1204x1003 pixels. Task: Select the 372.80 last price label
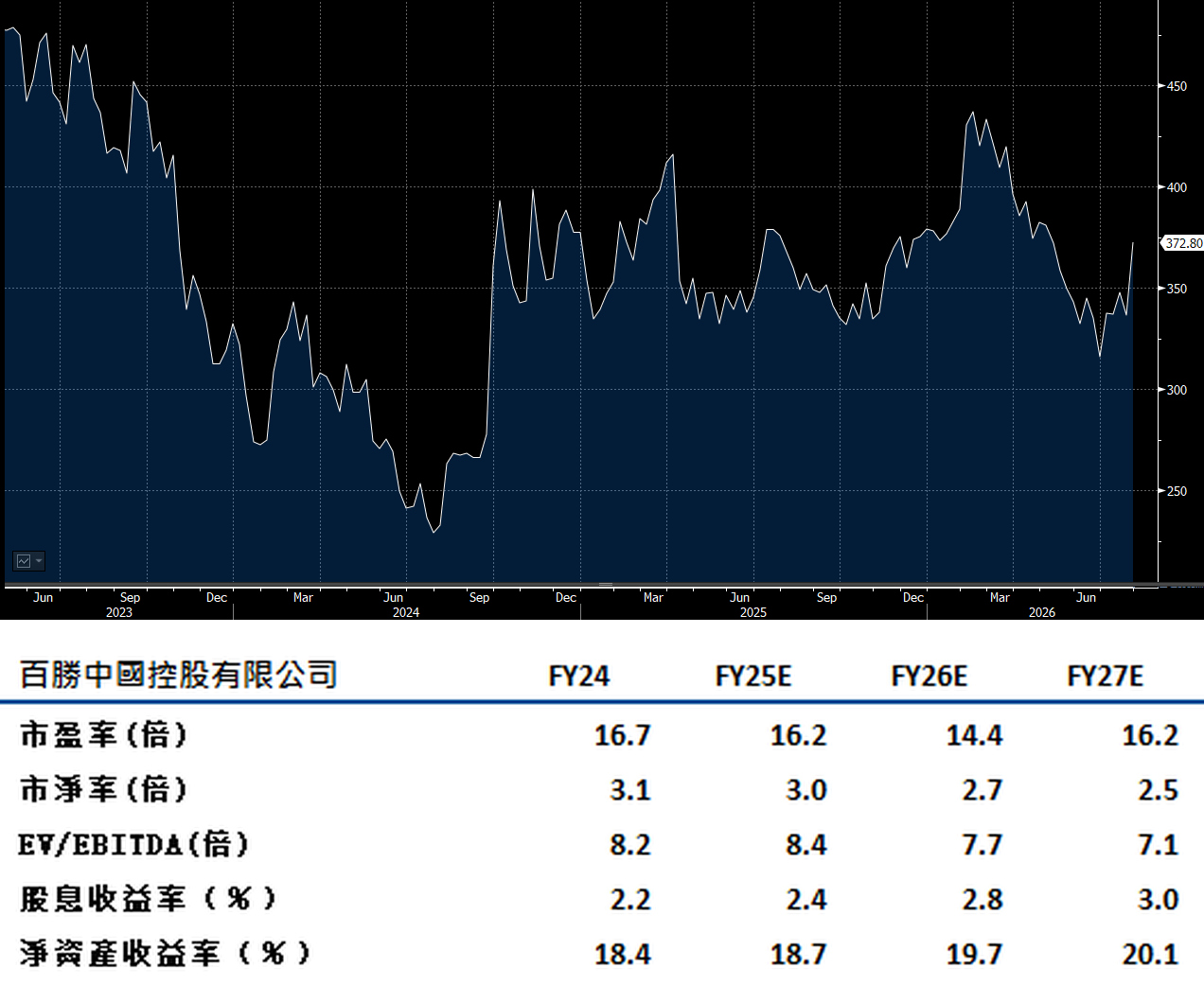coord(1183,243)
